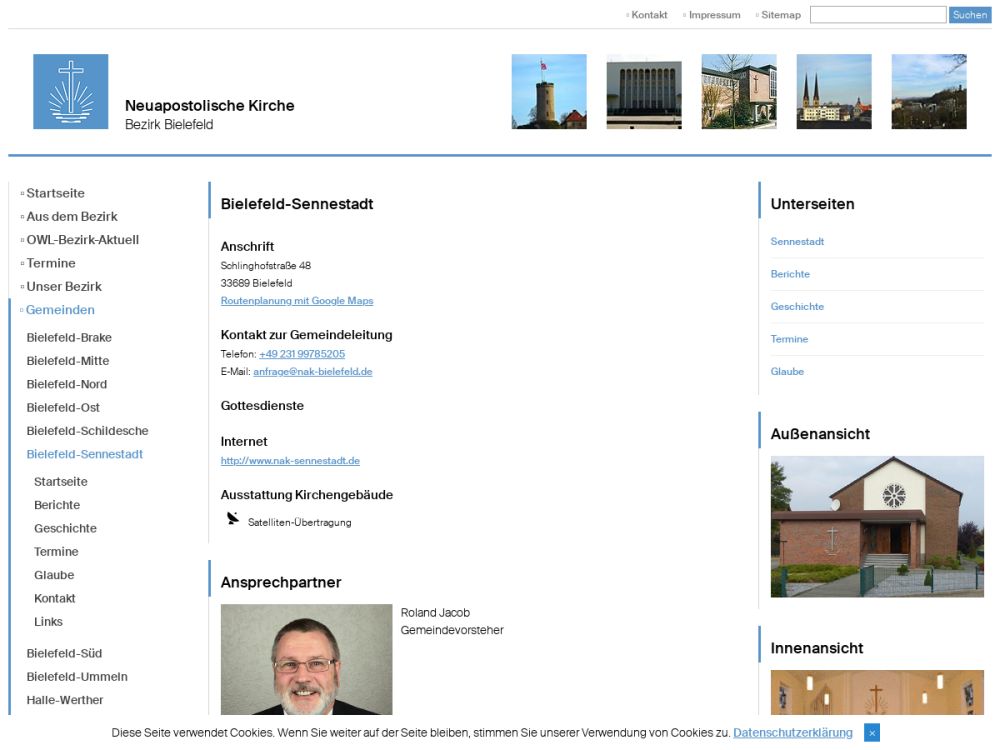Open the Impressum page

click(714, 15)
